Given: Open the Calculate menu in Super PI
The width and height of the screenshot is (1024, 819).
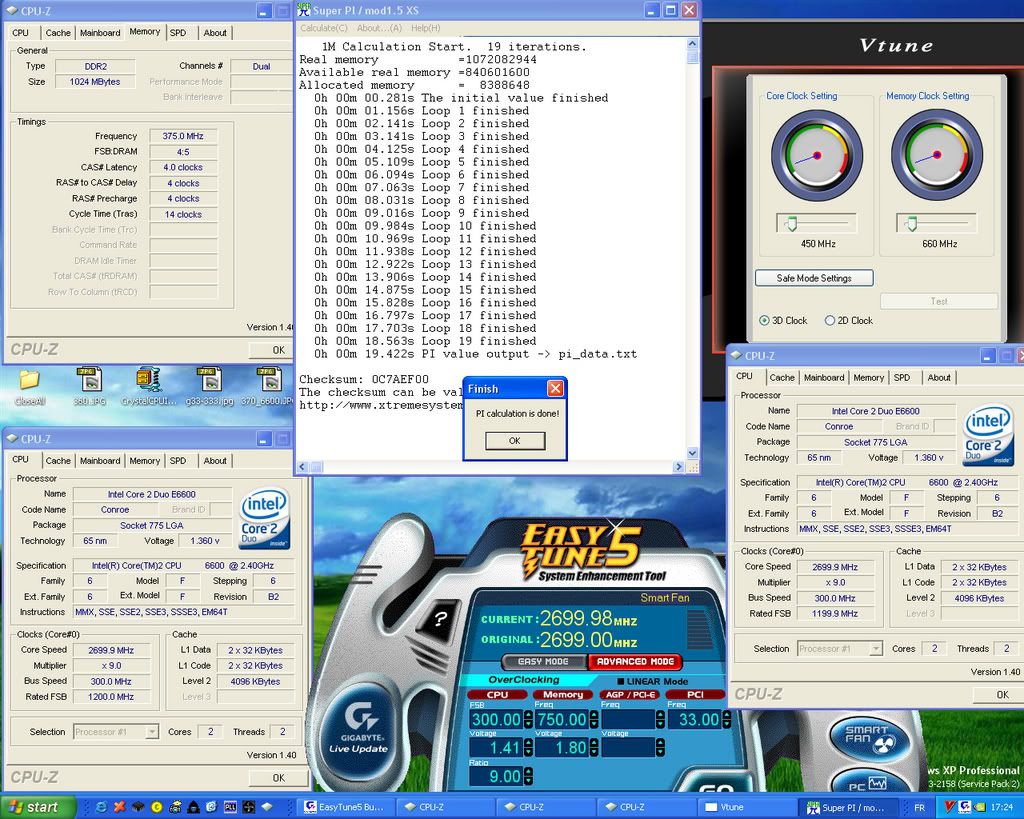Looking at the screenshot, I should pos(324,28).
